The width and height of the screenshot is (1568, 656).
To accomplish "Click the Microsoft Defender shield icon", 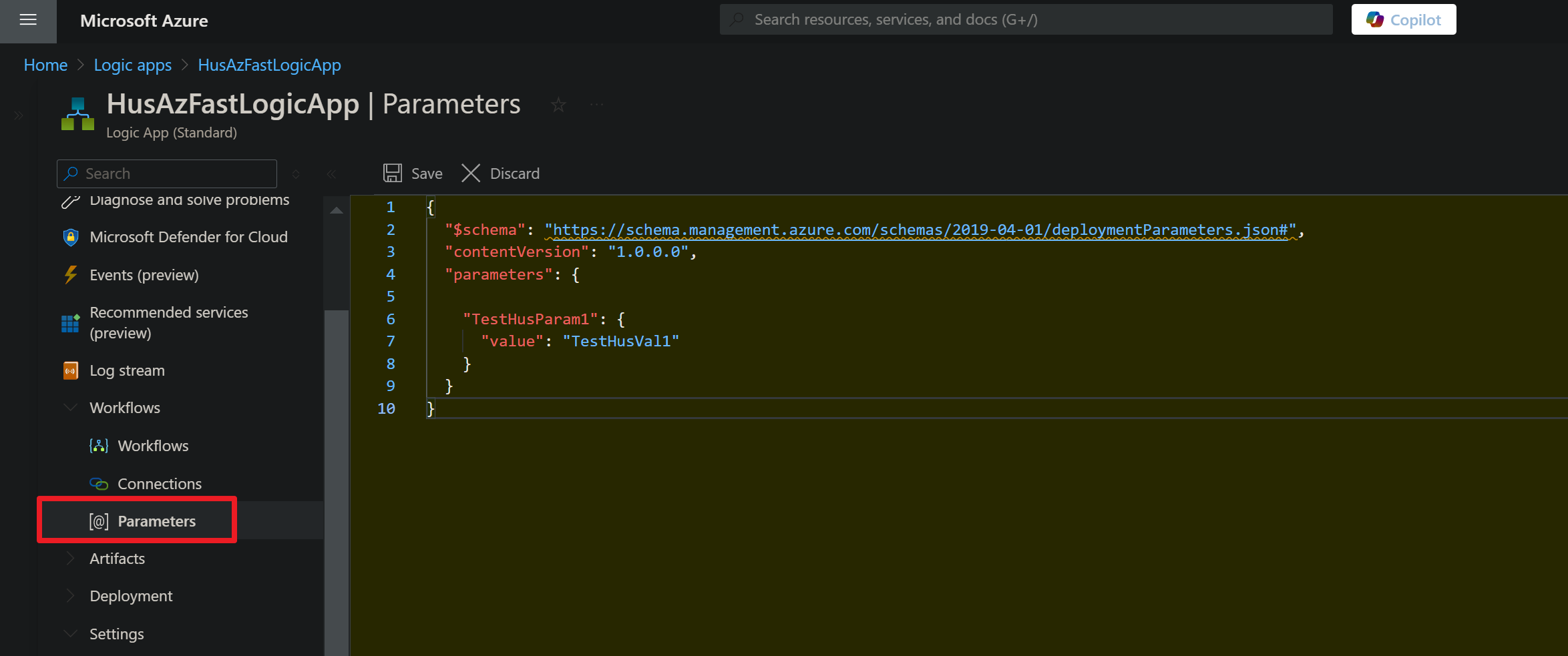I will point(71,237).
